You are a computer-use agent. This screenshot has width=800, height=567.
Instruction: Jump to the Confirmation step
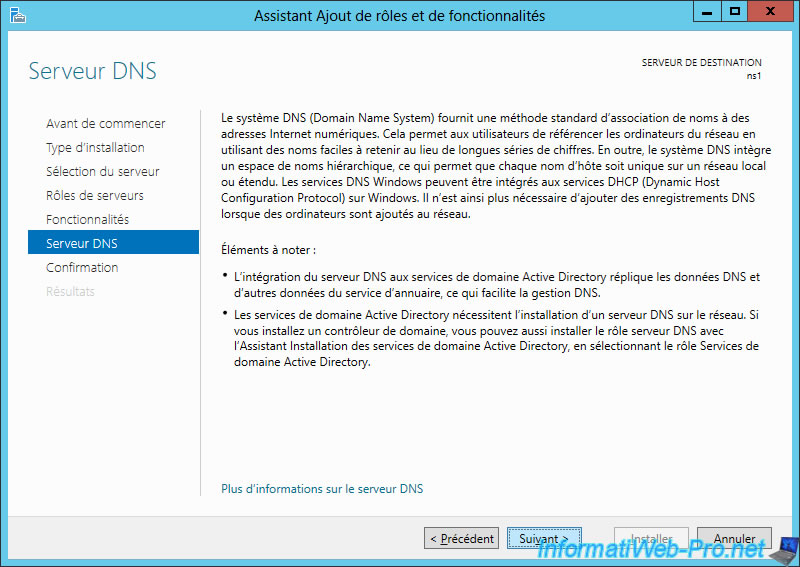82,267
